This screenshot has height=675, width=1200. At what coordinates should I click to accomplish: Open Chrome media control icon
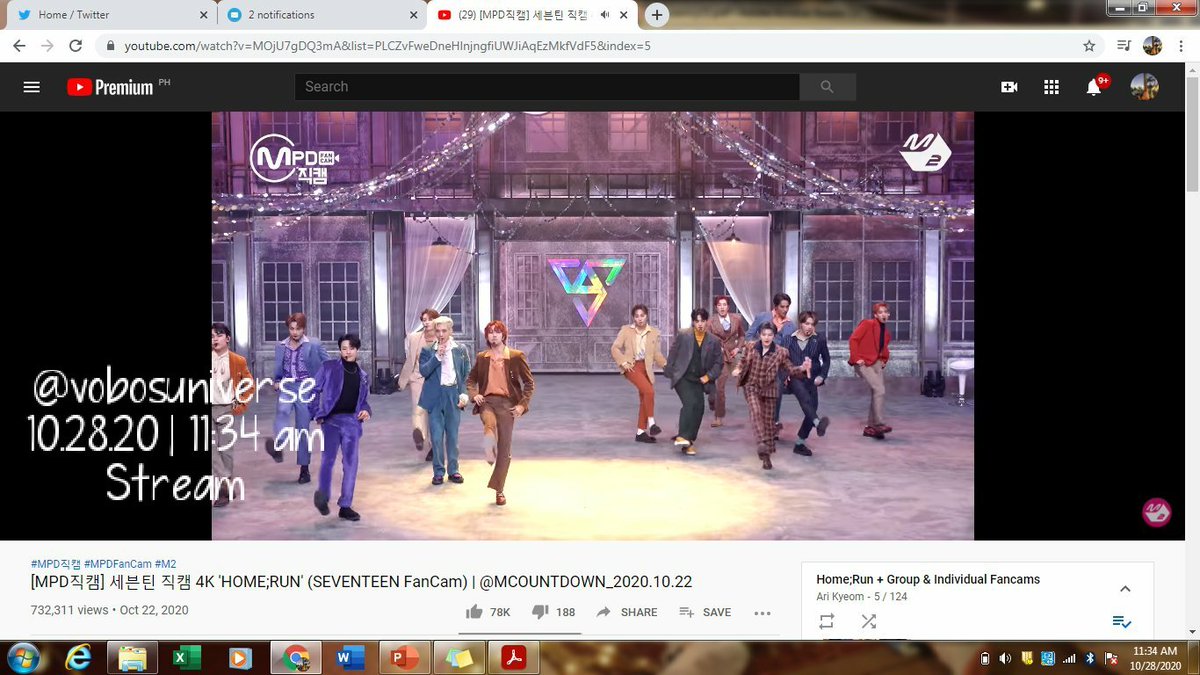[x=1123, y=46]
